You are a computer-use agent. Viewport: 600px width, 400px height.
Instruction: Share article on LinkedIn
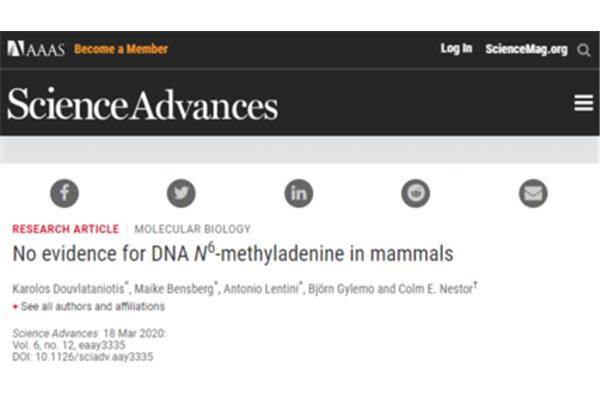click(299, 193)
